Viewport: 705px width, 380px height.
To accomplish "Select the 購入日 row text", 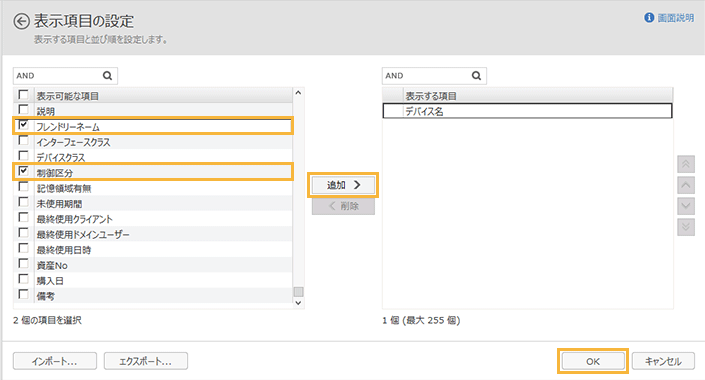I will click(x=50, y=281).
